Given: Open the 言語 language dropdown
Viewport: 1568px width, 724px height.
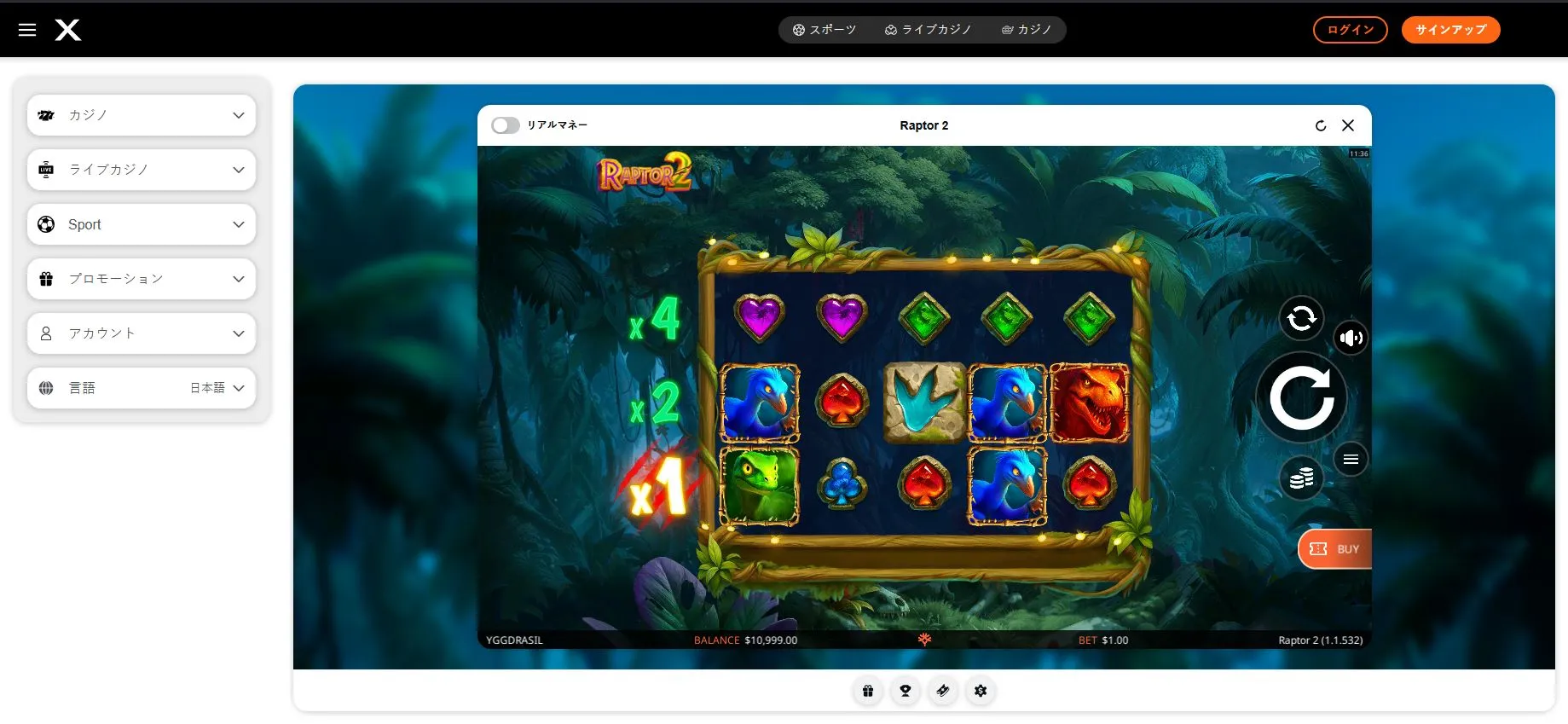Looking at the screenshot, I should (142, 388).
